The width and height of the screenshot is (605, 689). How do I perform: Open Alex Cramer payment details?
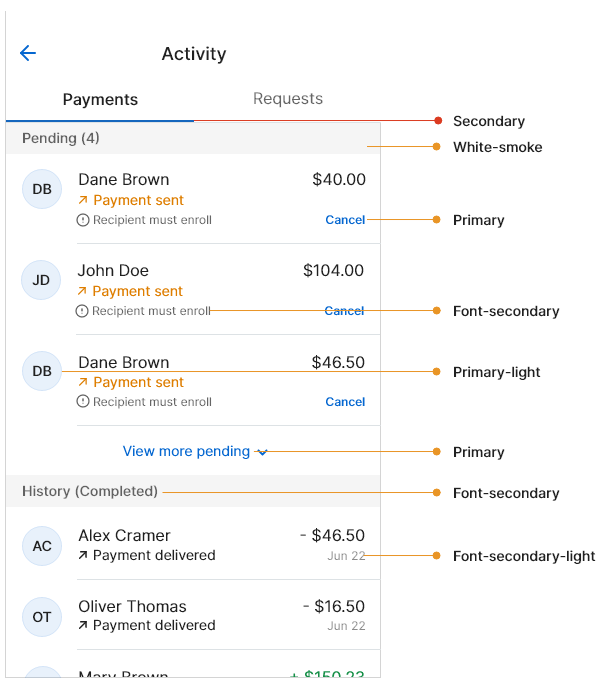coord(220,545)
